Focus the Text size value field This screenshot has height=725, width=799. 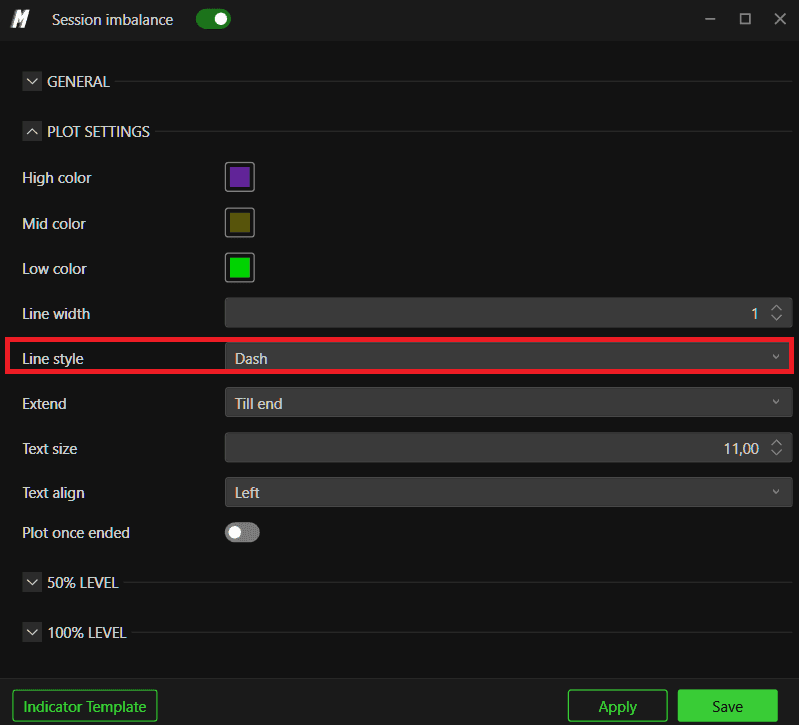(508, 448)
